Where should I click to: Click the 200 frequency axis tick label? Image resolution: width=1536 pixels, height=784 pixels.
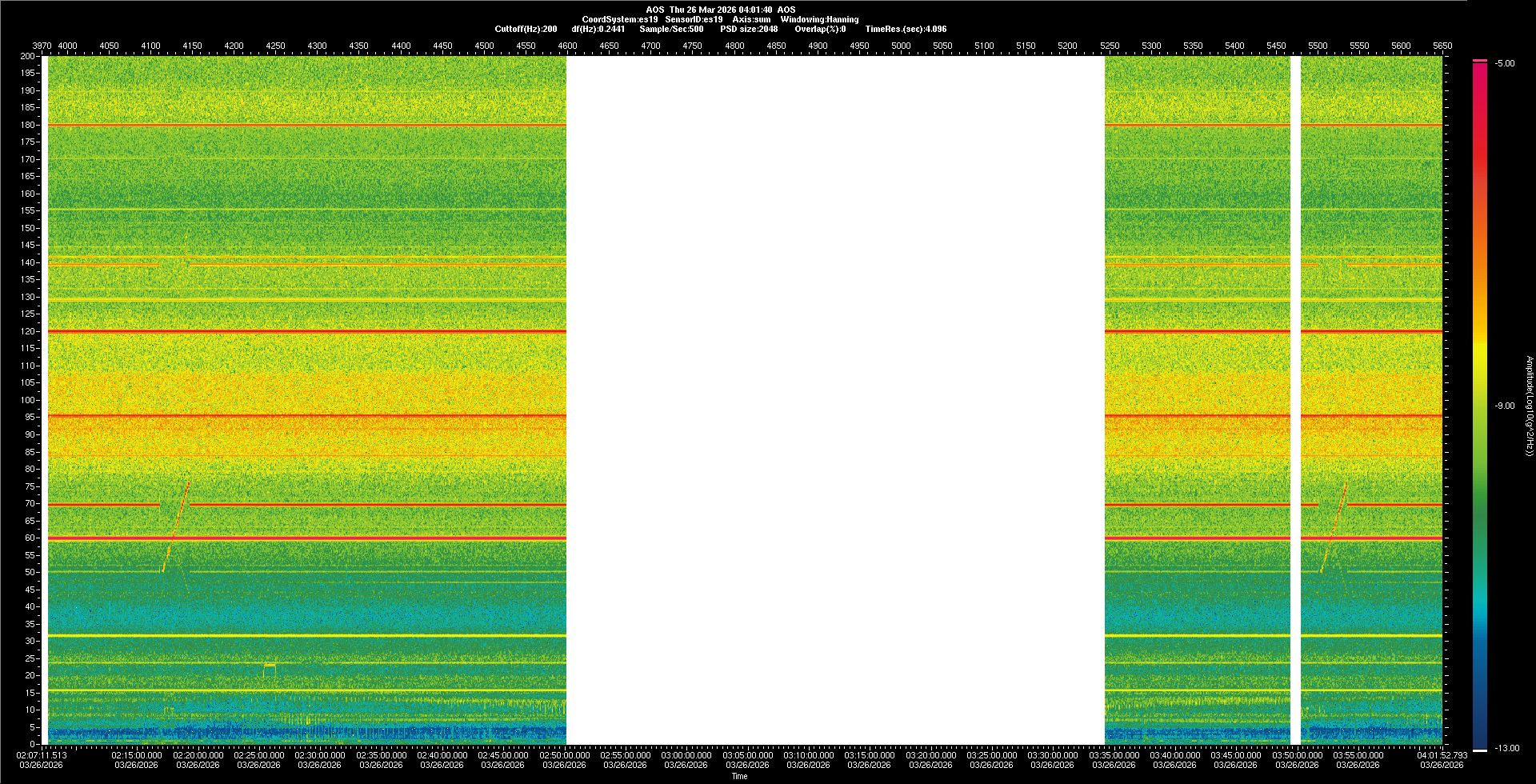coord(28,56)
